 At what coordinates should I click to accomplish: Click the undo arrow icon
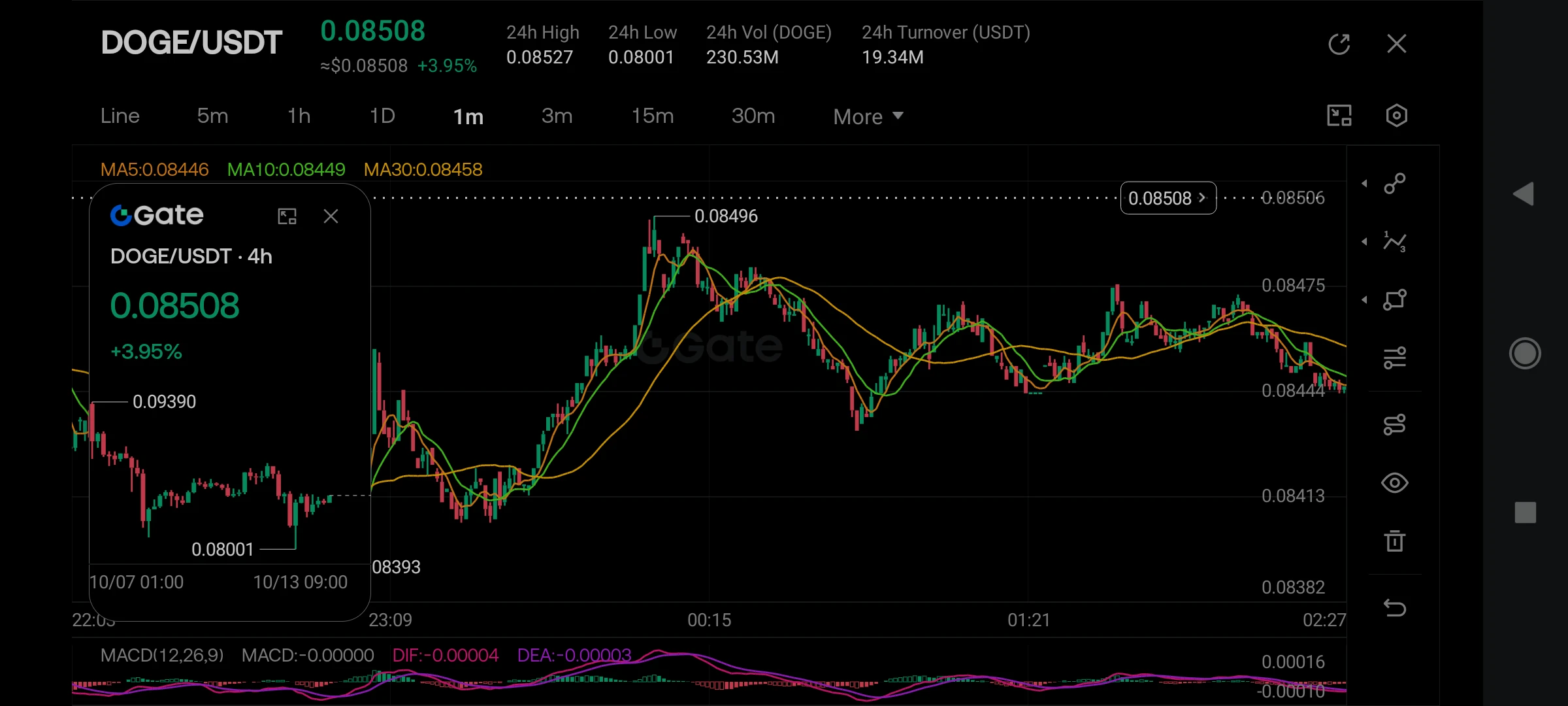click(x=1395, y=608)
